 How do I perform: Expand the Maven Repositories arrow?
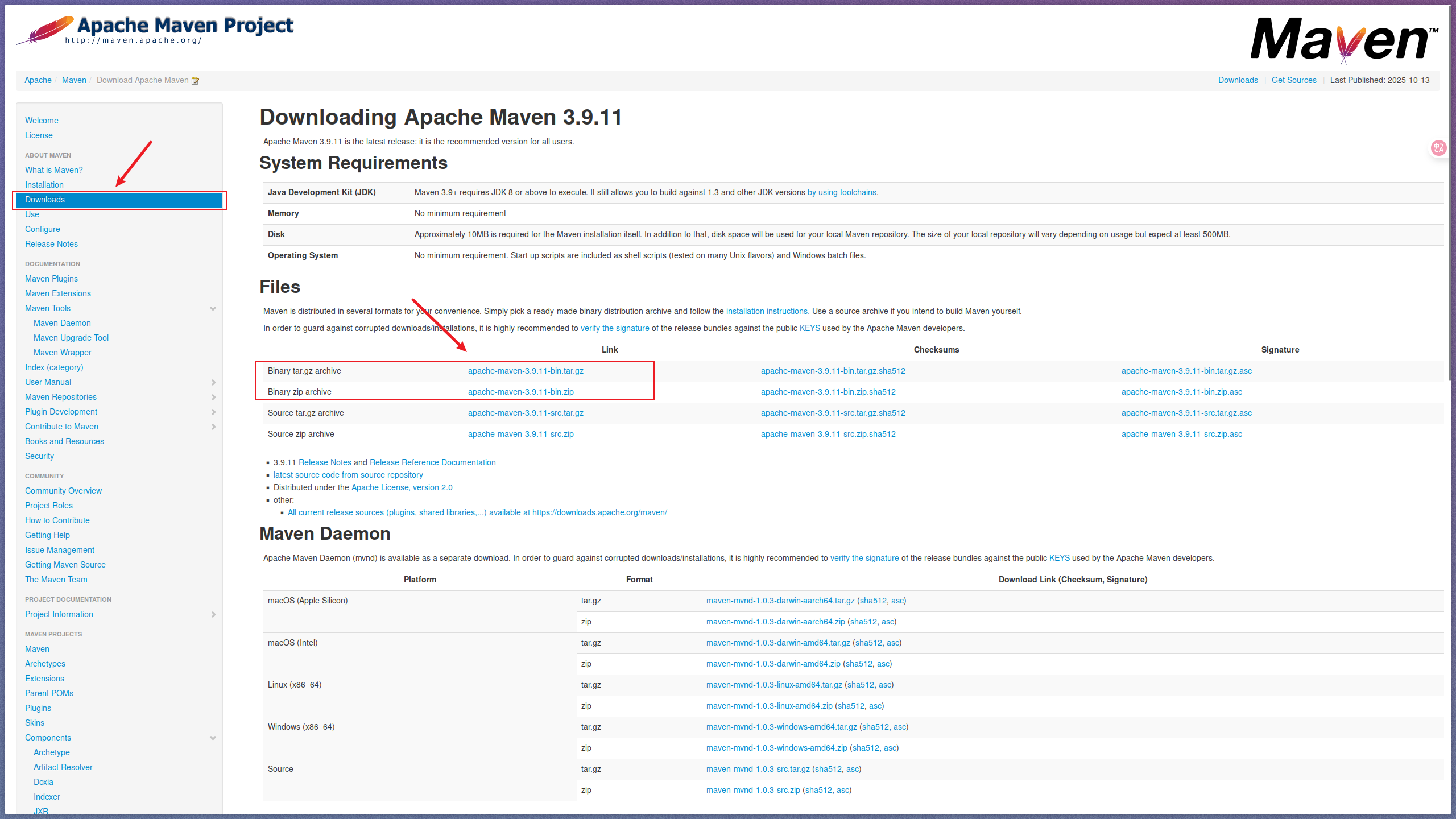(214, 398)
